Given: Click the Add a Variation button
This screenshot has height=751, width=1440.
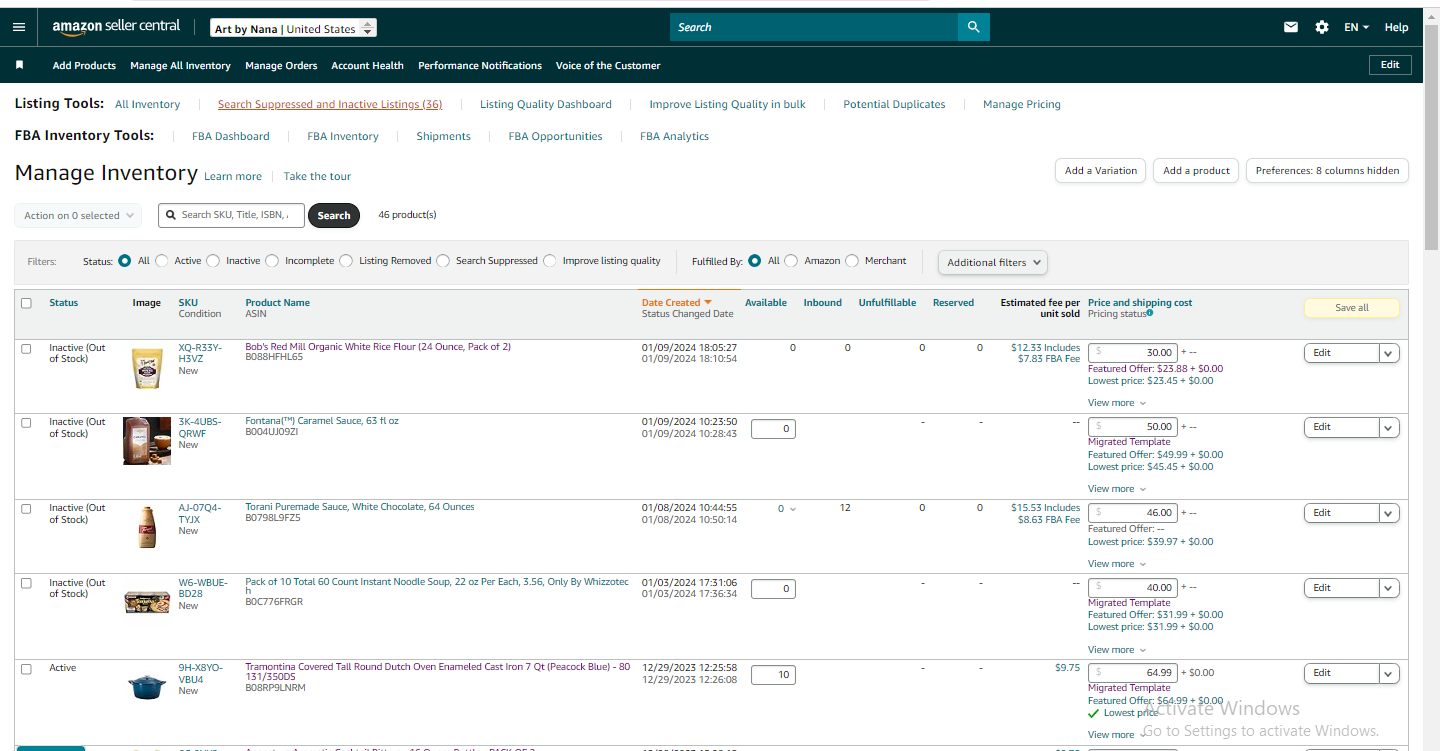Looking at the screenshot, I should click(1100, 171).
